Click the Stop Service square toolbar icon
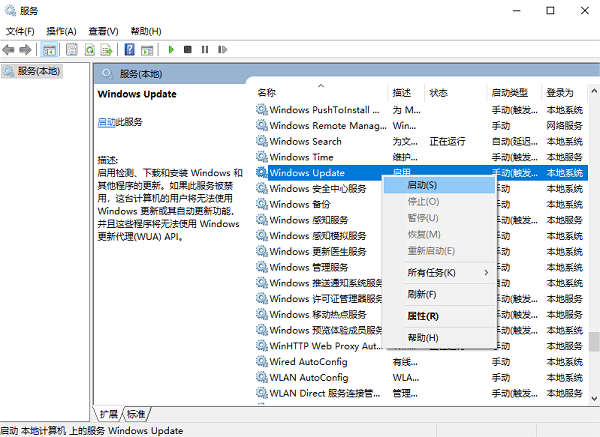600x437 pixels. (187, 49)
